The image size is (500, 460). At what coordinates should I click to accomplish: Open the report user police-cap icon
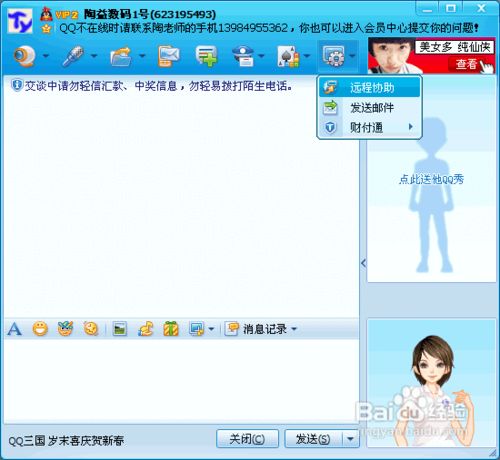(243, 56)
